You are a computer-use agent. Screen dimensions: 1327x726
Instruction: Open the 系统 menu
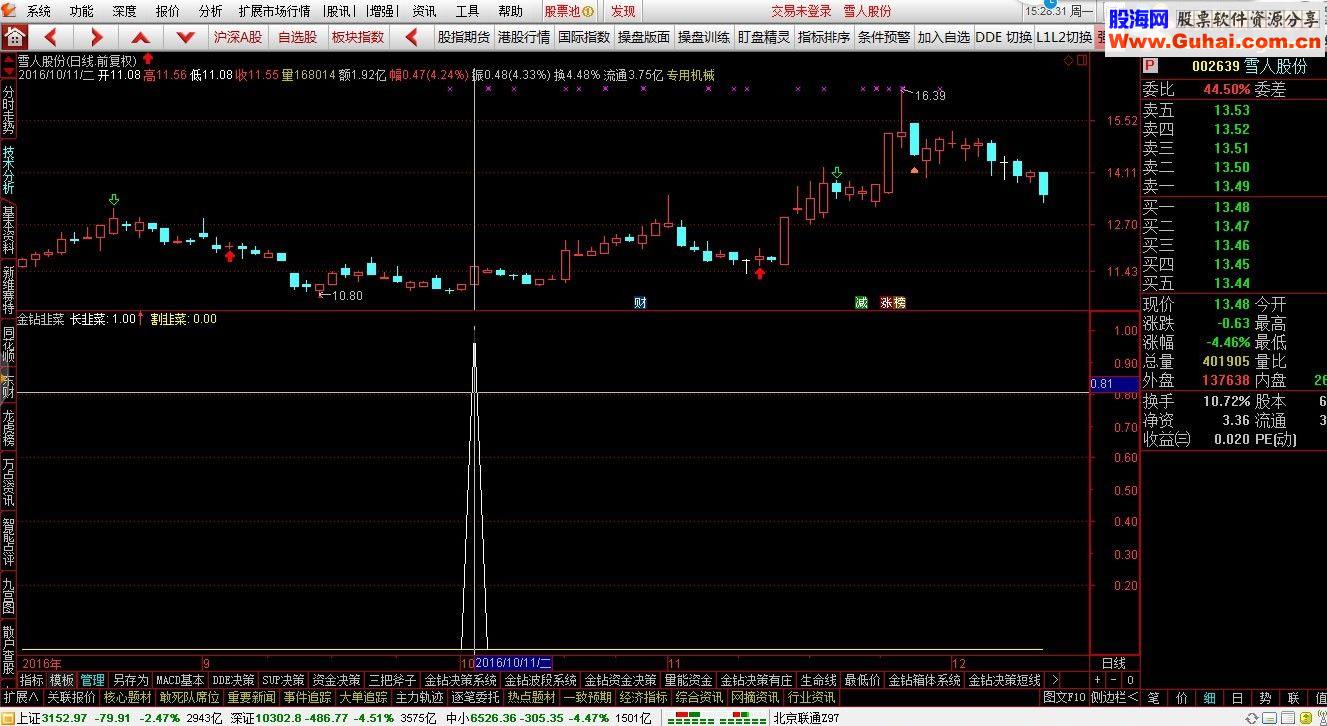pyautogui.click(x=39, y=12)
